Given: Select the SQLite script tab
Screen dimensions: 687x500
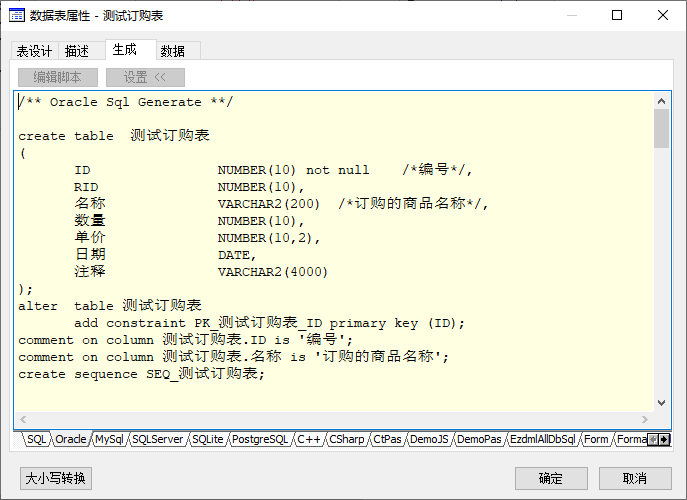Looking at the screenshot, I should coord(208,439).
